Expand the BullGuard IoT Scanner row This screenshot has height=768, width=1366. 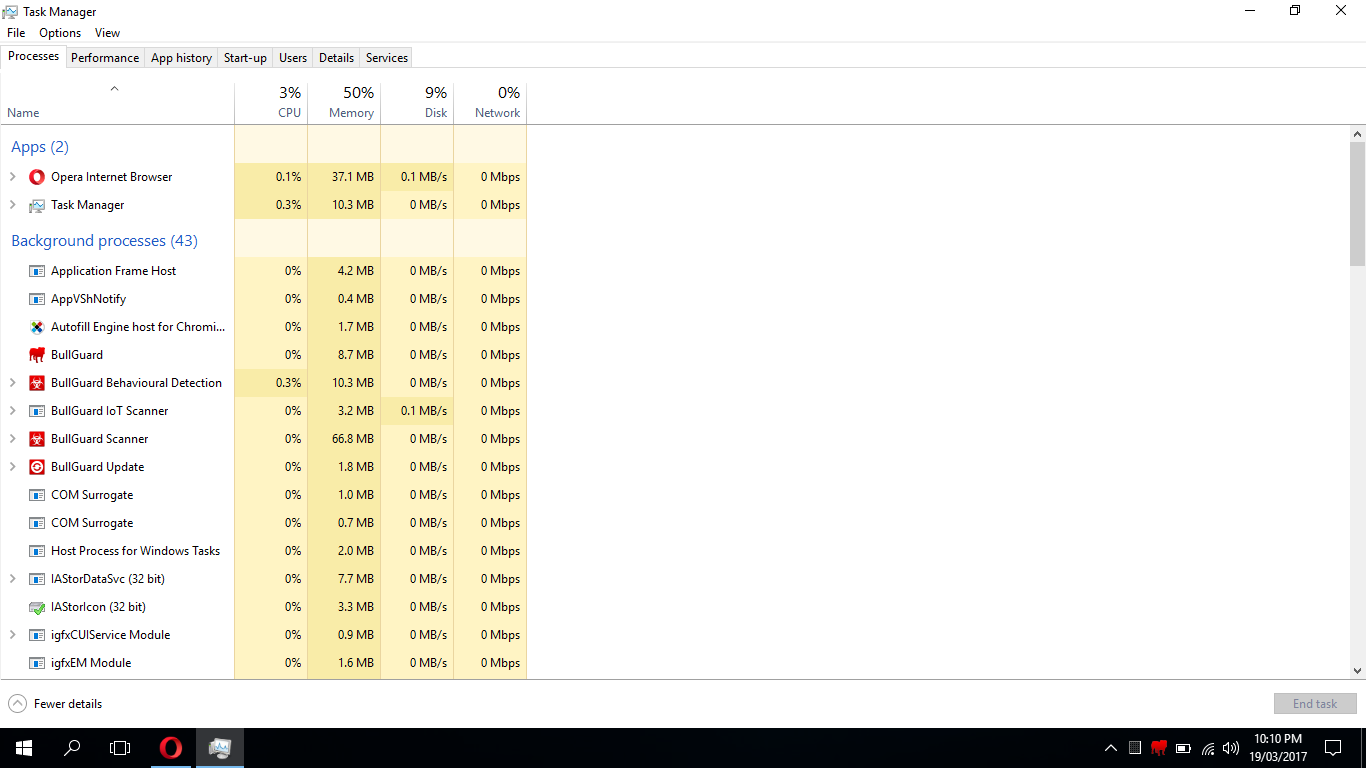(13, 411)
